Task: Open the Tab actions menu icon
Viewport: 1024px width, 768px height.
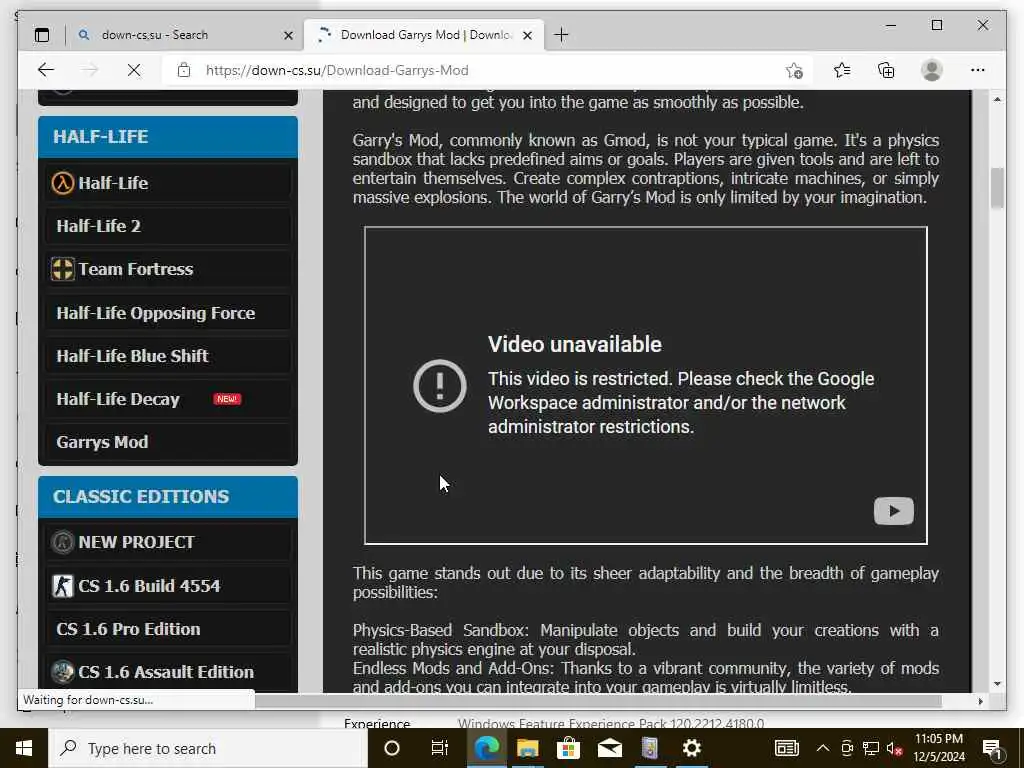Action: click(x=42, y=35)
